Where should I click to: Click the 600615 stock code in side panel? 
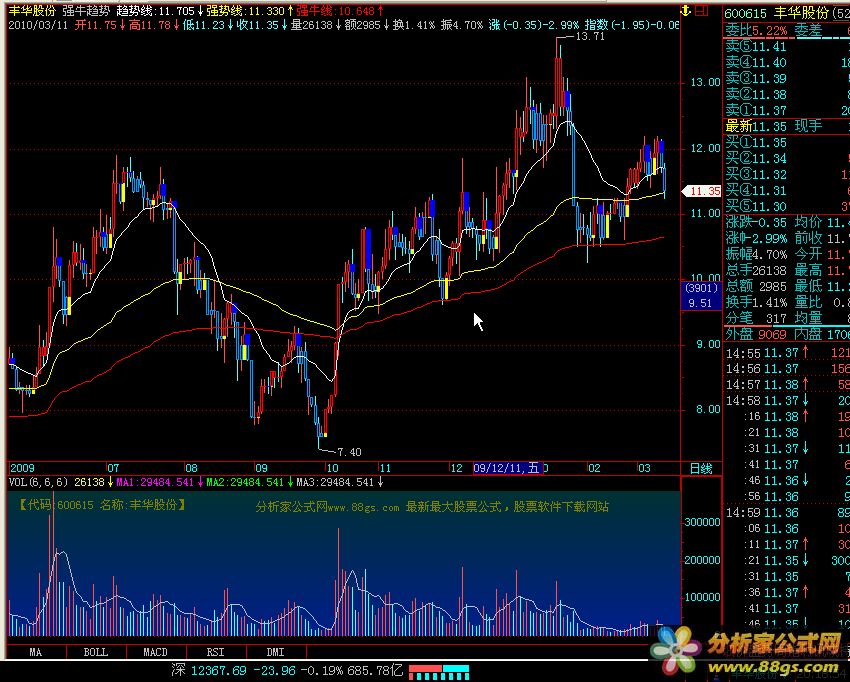[x=747, y=11]
